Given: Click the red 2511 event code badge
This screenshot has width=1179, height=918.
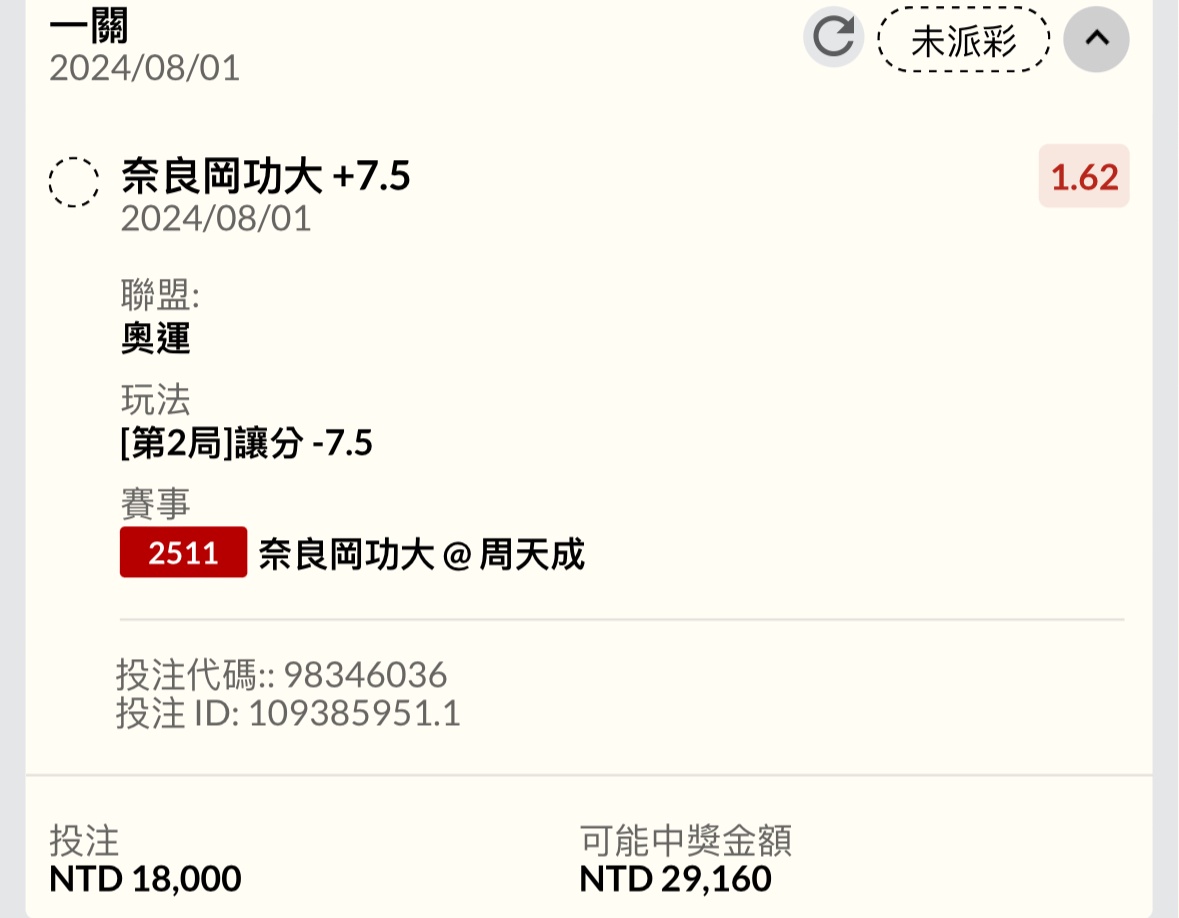Looking at the screenshot, I should (x=183, y=552).
